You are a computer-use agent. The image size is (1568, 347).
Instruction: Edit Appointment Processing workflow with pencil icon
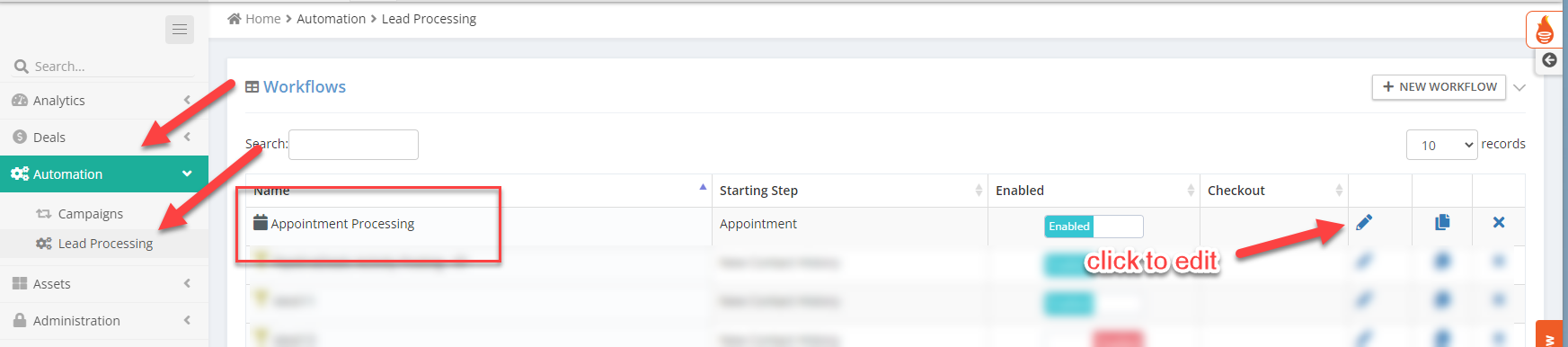coord(1364,223)
